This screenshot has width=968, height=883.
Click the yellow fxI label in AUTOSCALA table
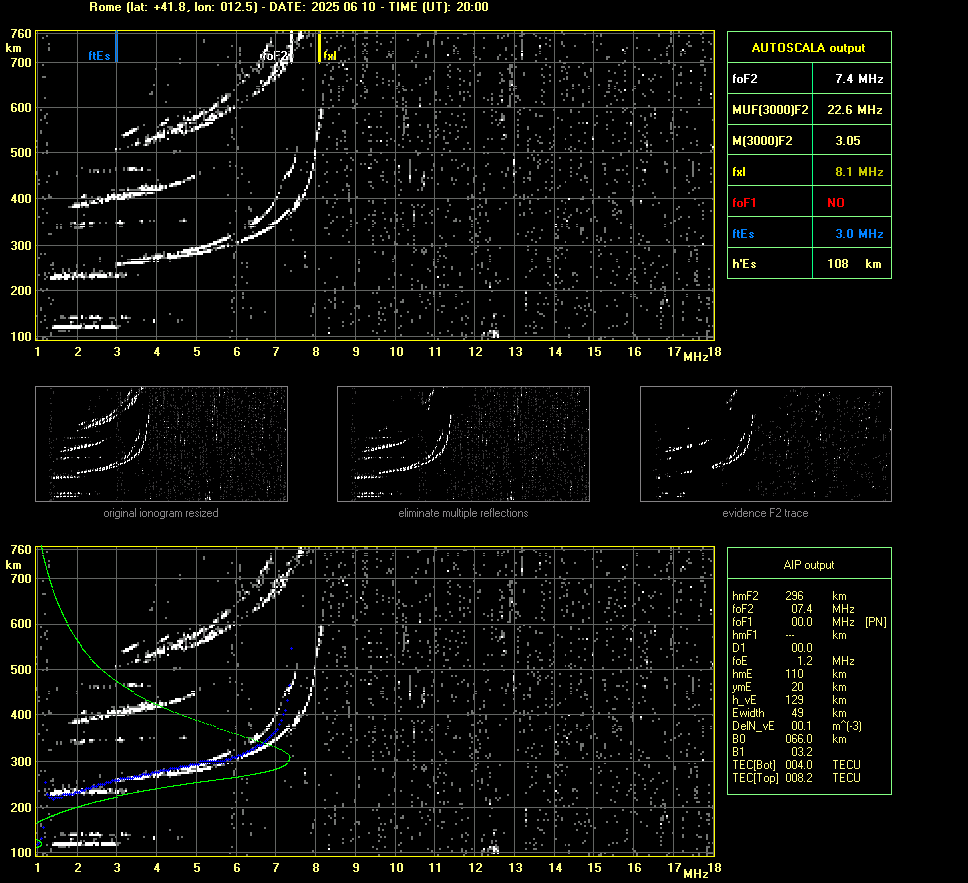[739, 172]
